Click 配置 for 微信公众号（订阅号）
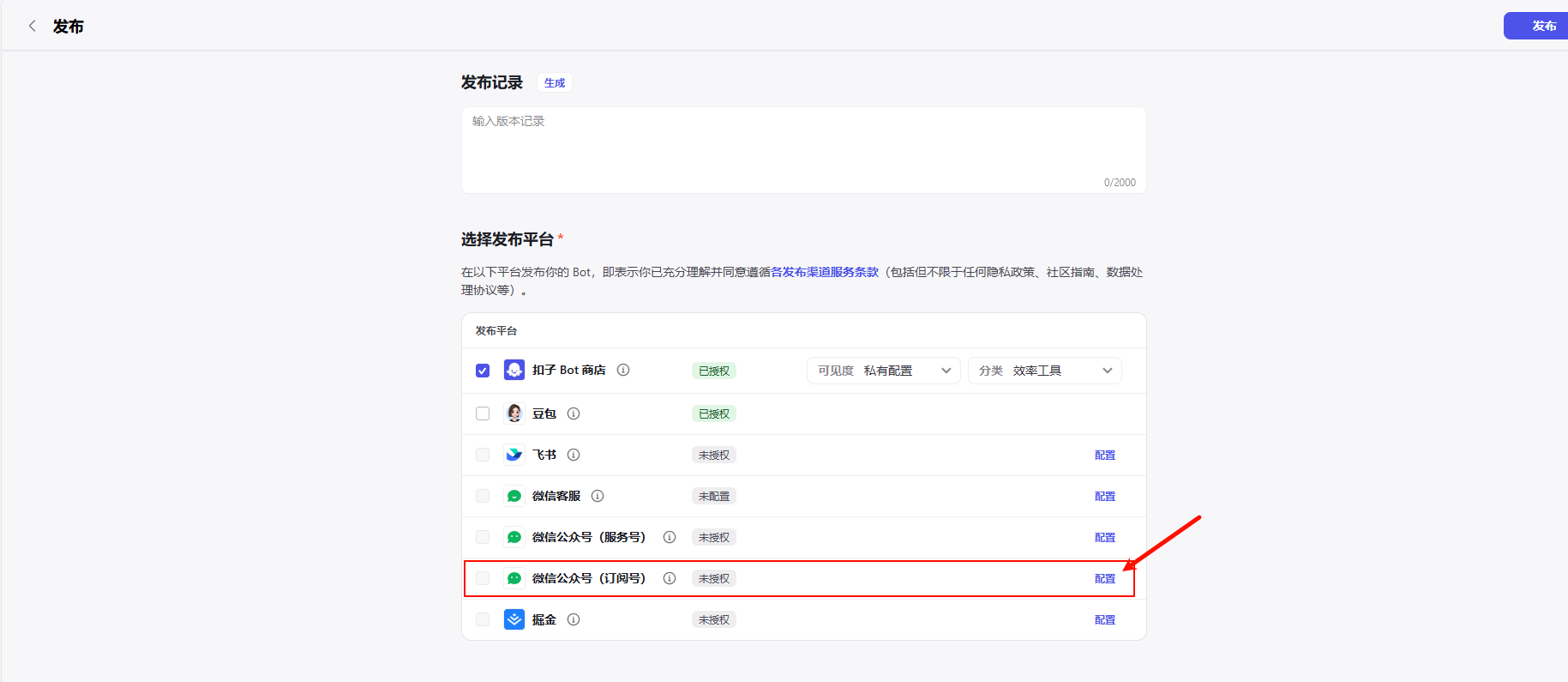Image resolution: width=1568 pixels, height=682 pixels. (1104, 579)
